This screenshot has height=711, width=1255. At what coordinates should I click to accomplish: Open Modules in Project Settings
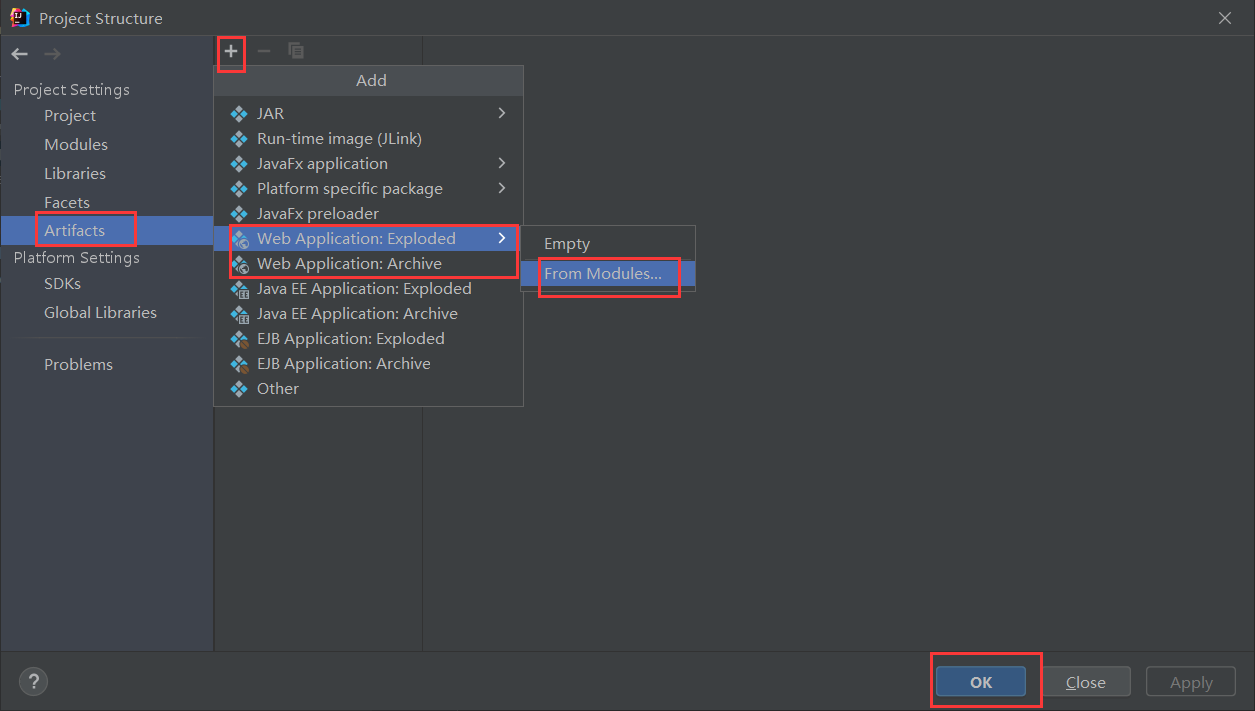coord(76,145)
